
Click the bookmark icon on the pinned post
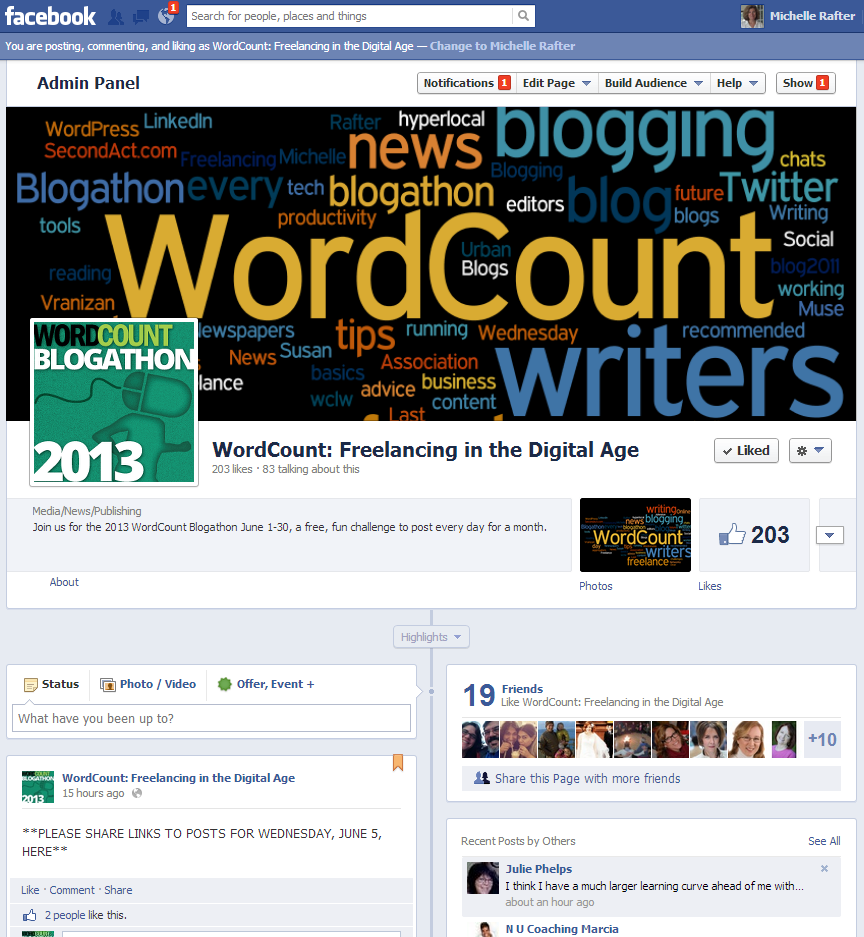coord(398,763)
